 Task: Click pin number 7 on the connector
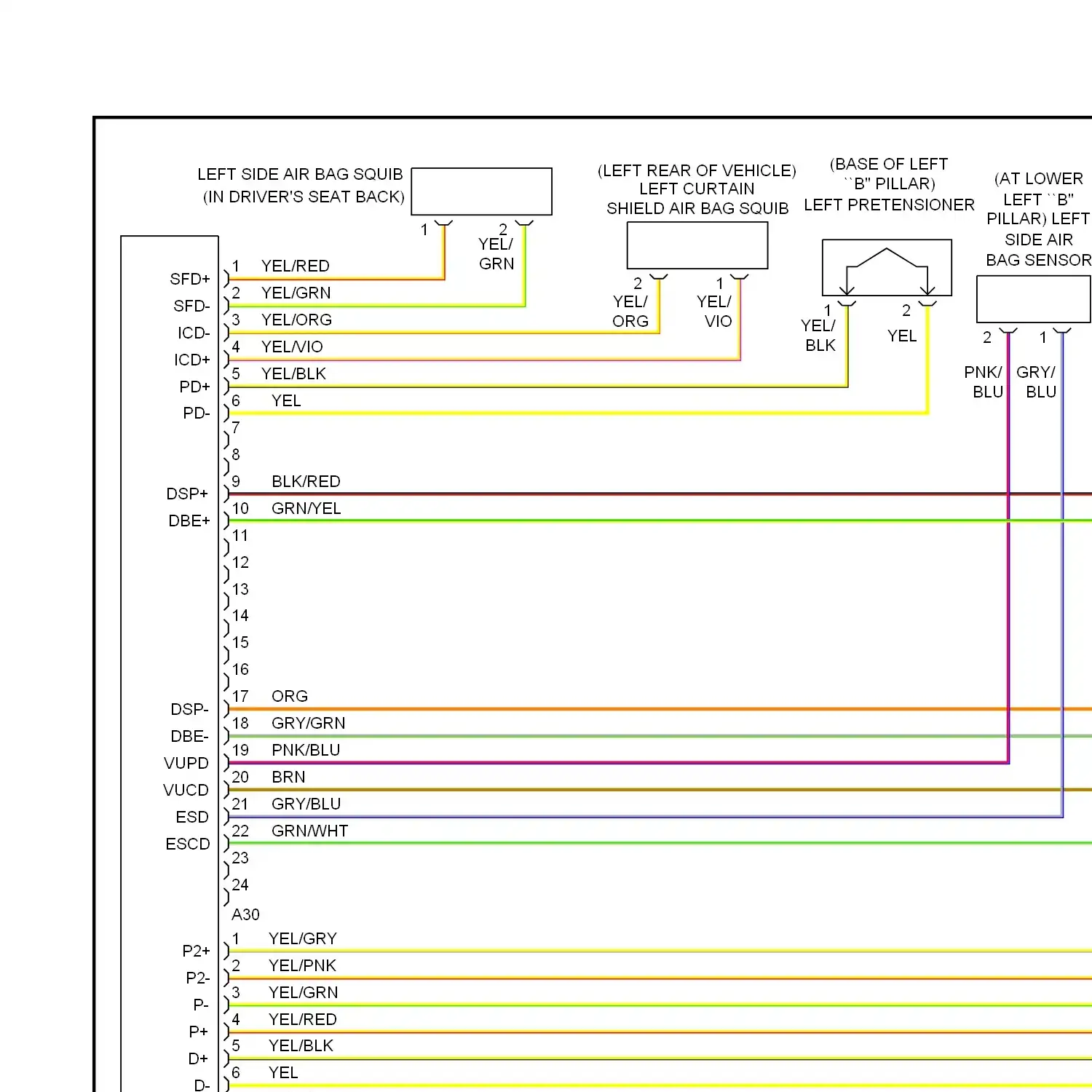click(236, 427)
